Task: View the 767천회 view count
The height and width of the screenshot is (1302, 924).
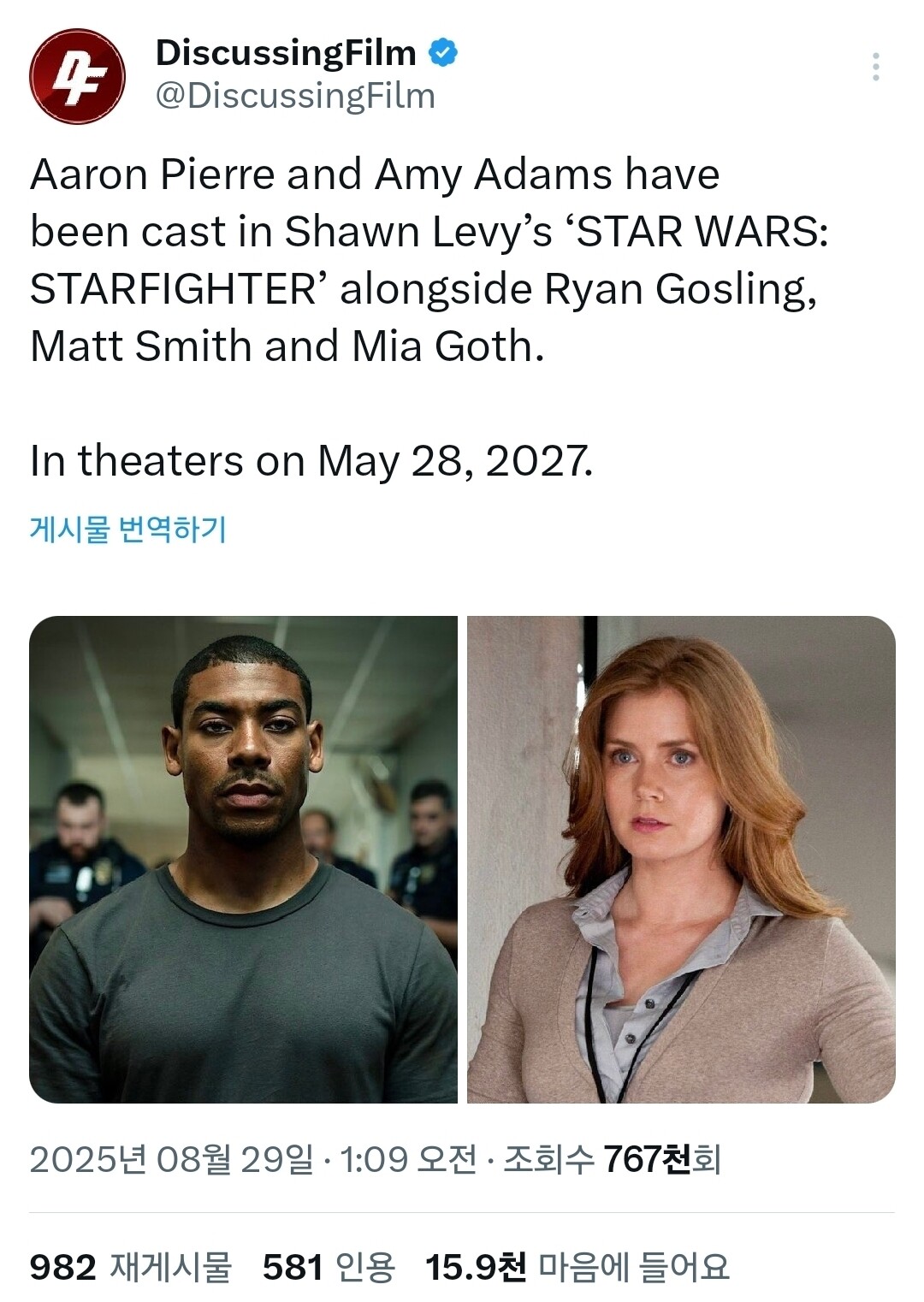Action: tap(661, 1160)
